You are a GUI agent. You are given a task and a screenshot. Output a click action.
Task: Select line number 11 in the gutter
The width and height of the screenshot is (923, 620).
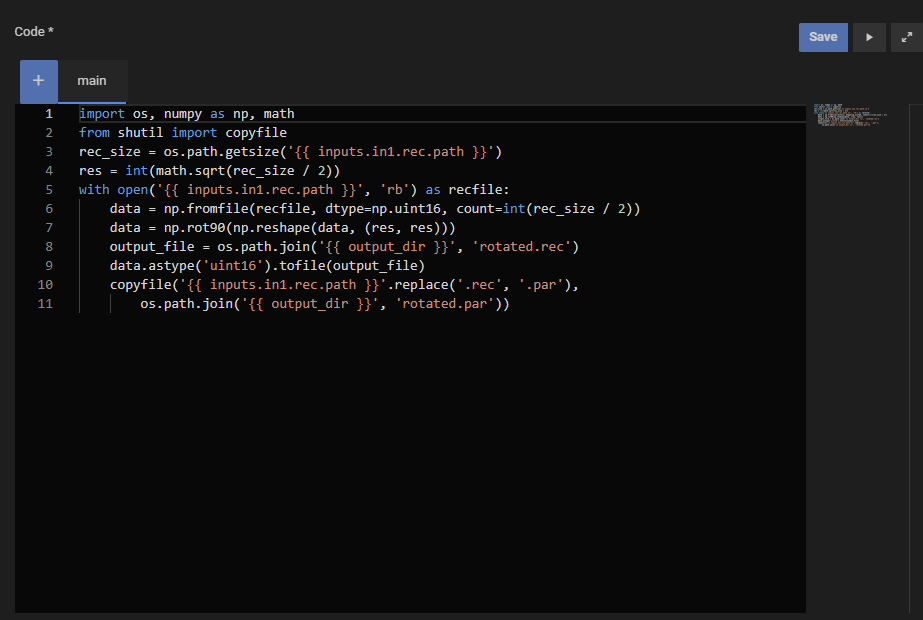click(45, 304)
